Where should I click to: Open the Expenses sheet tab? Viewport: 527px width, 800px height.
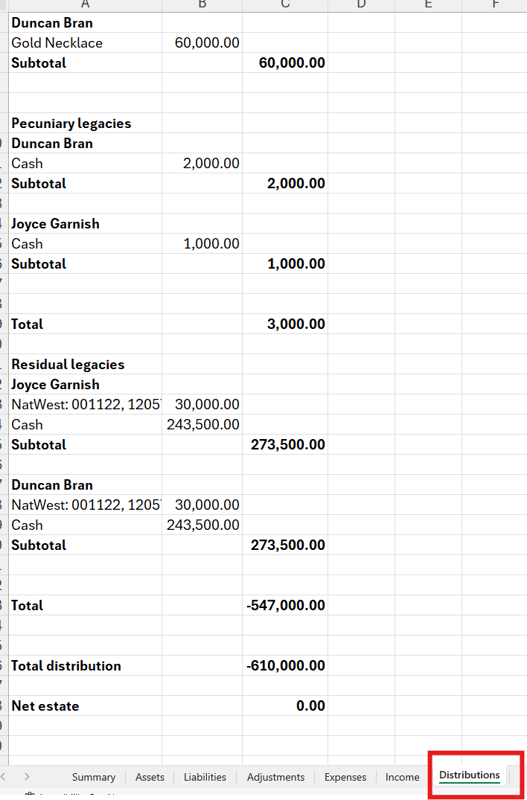point(345,777)
